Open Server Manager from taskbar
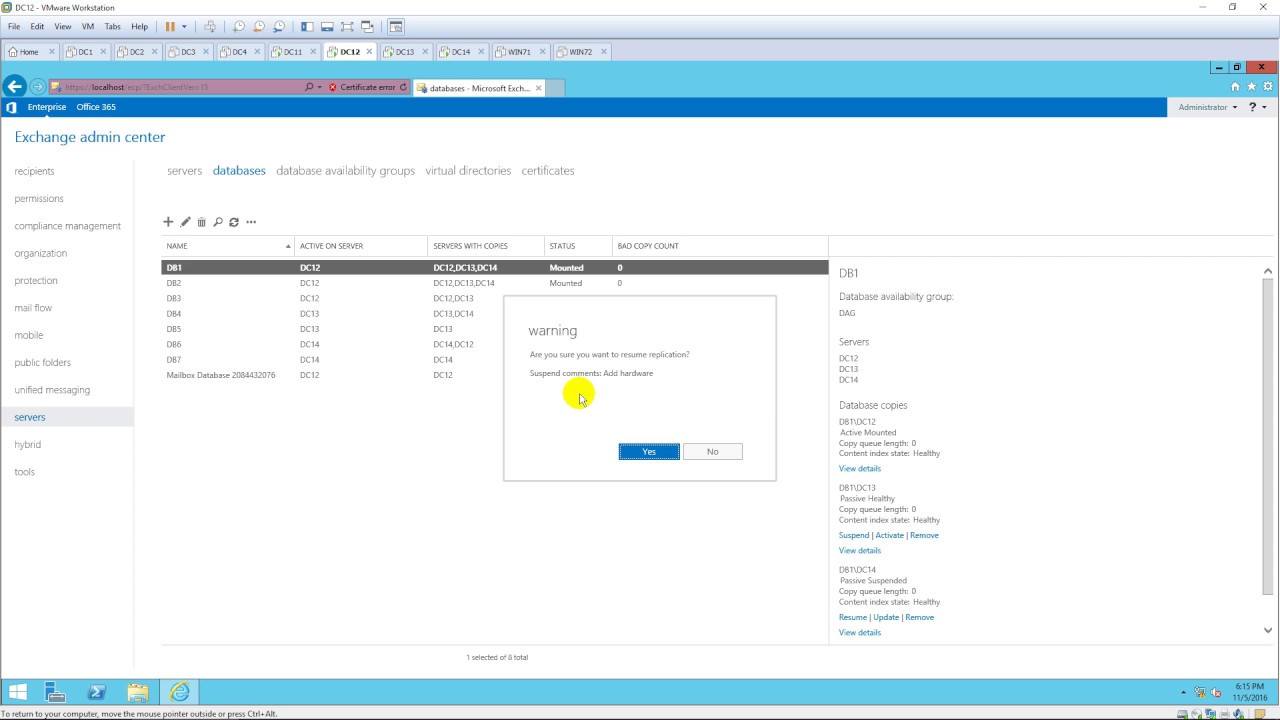Screen dimensions: 1280x720 [x=55, y=692]
